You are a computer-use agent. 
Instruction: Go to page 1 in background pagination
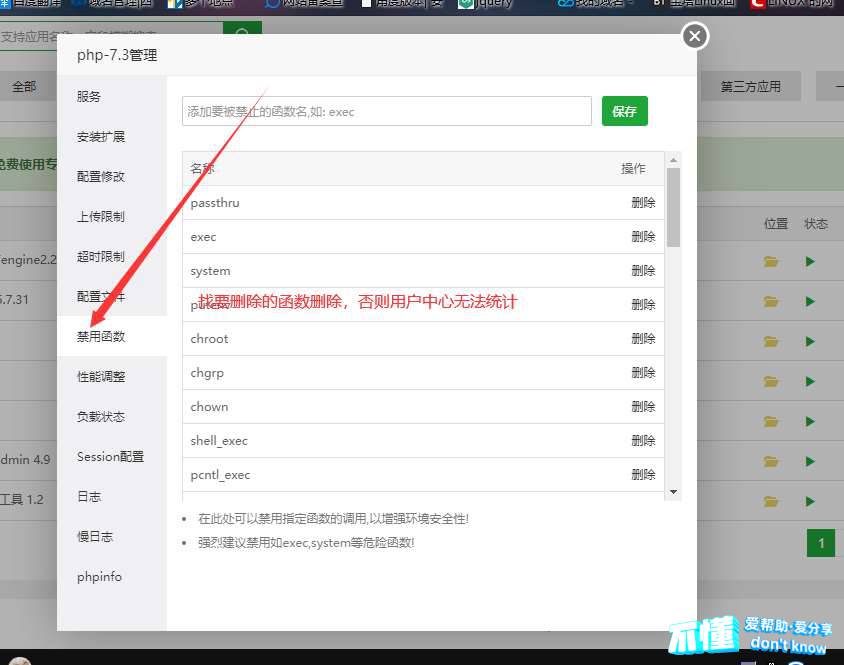821,543
